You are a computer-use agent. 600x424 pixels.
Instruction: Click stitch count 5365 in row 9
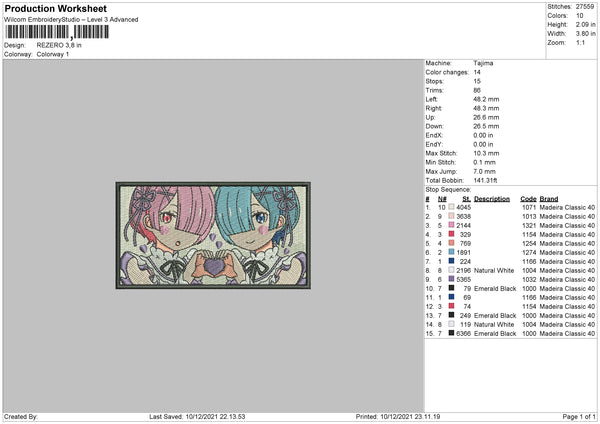[x=463, y=280]
